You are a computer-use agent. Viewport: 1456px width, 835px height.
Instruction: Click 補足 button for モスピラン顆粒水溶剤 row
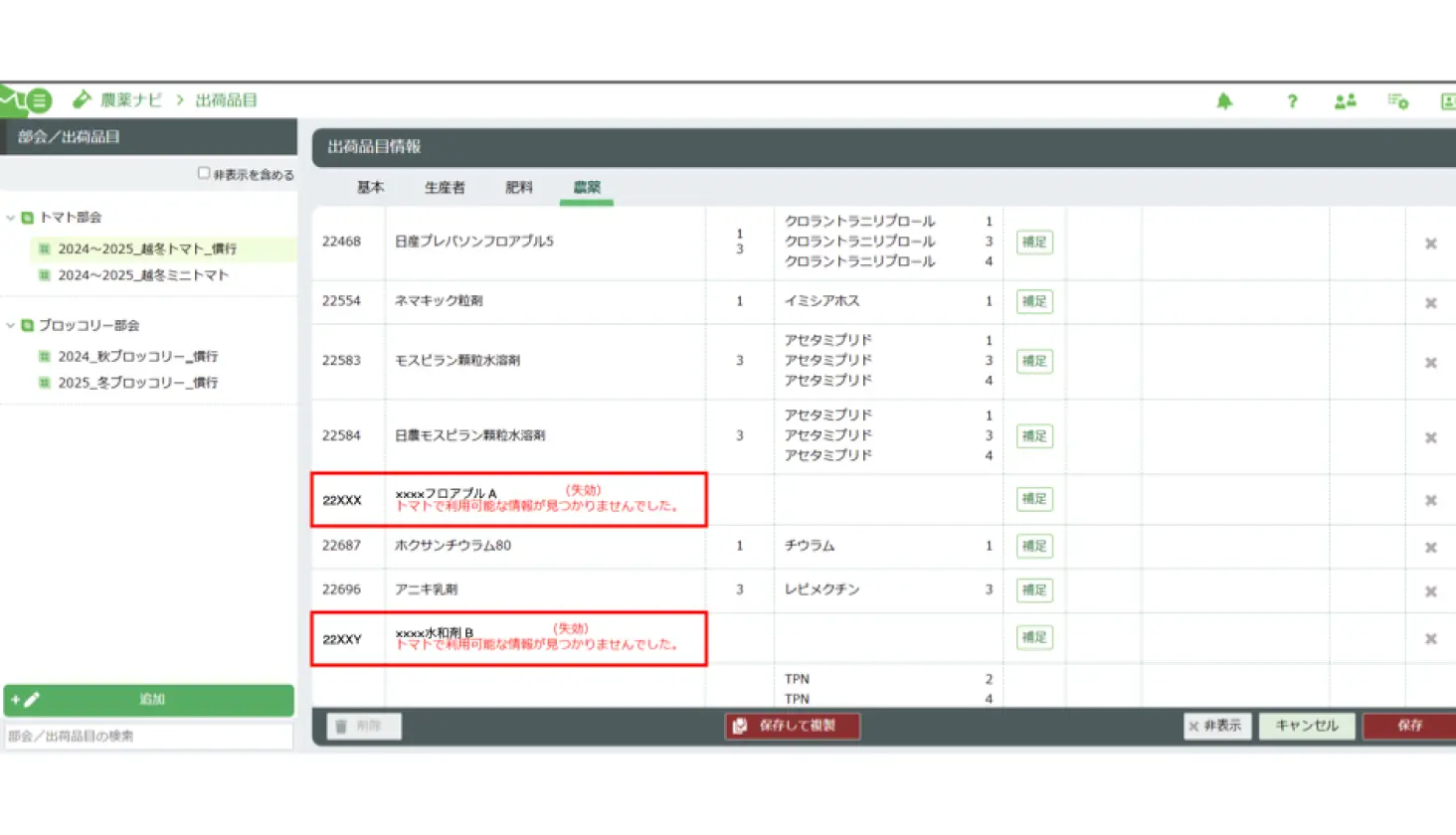click(1034, 361)
